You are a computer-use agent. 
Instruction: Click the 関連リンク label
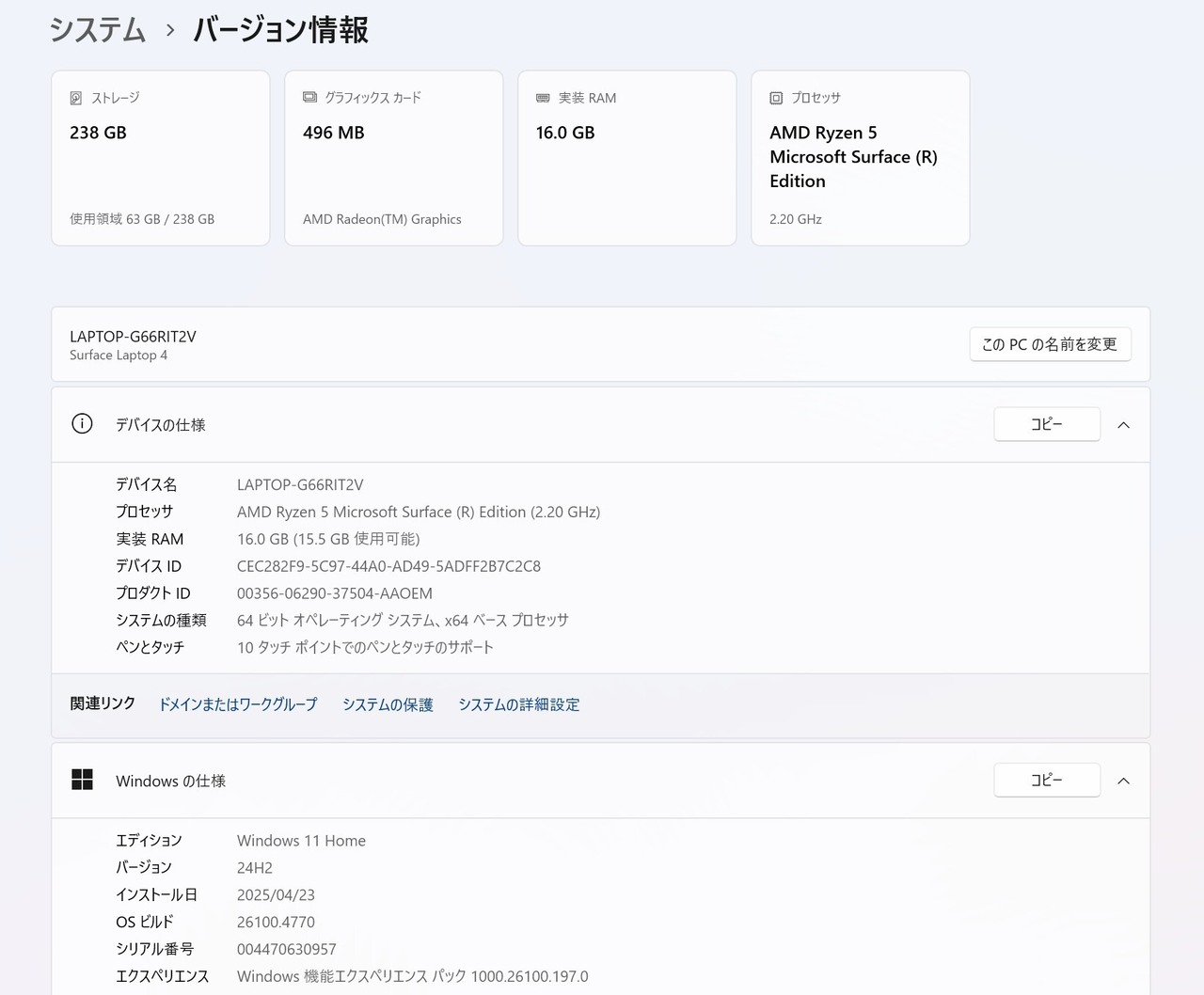coord(103,703)
